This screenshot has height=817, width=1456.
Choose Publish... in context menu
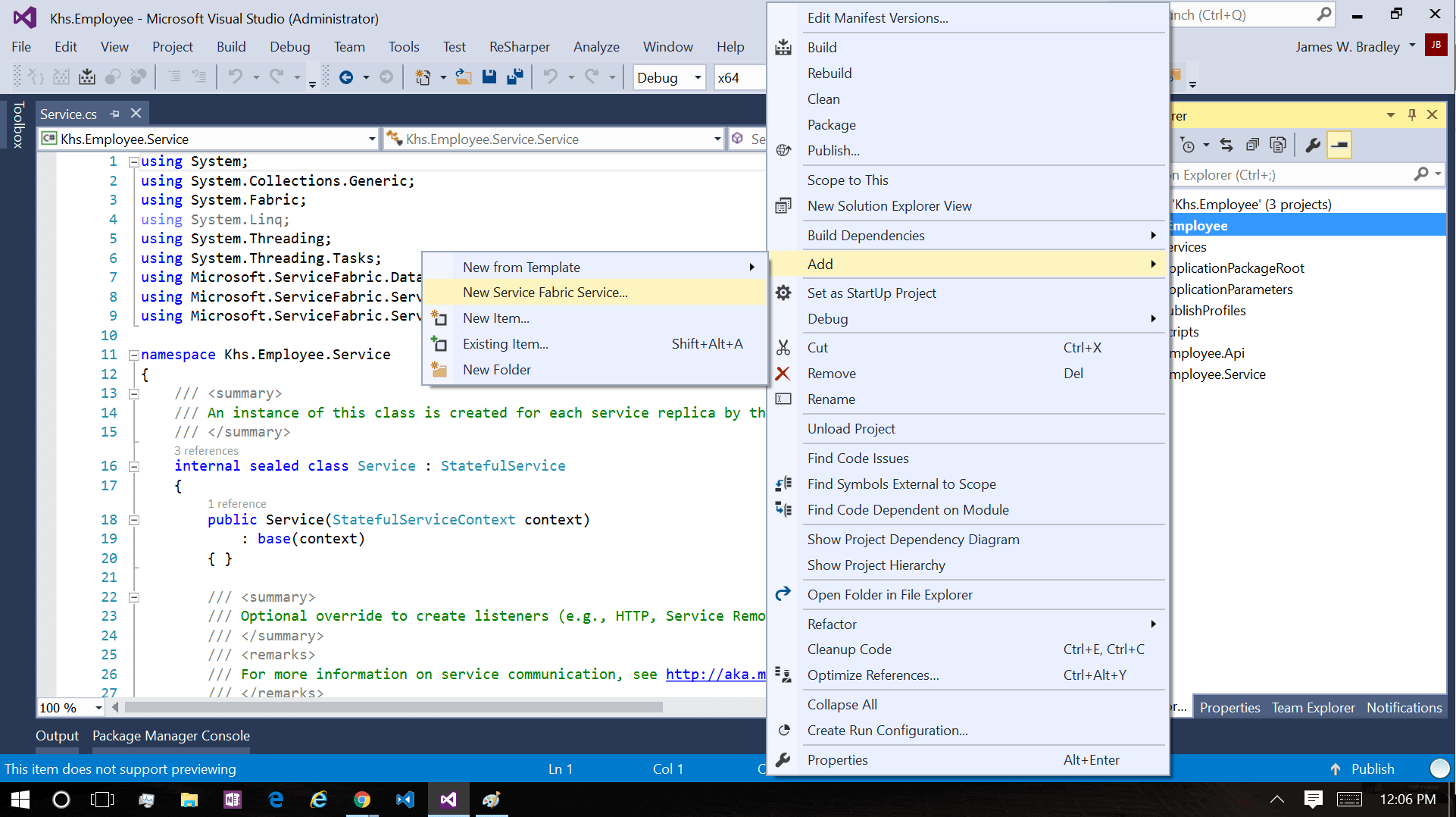[x=967, y=151]
